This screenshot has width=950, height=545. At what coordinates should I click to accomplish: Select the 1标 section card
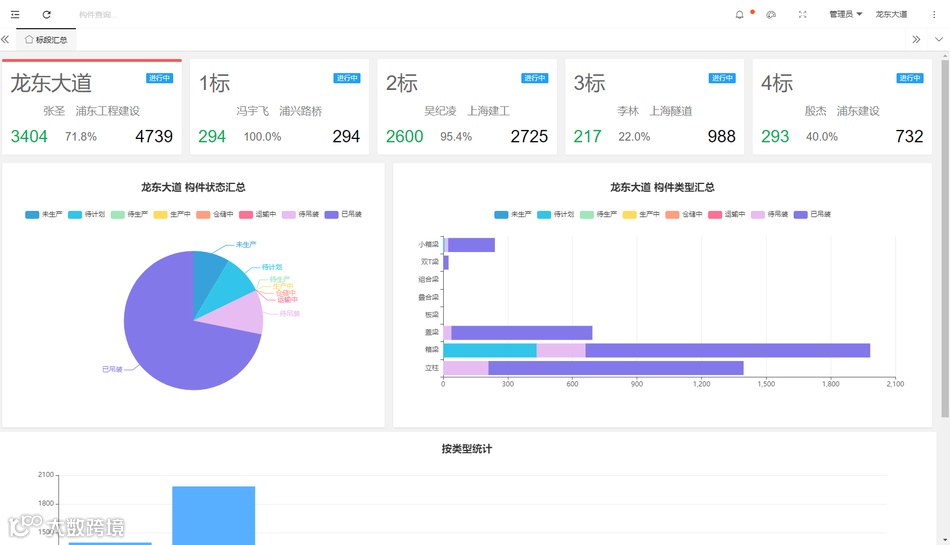(x=279, y=107)
